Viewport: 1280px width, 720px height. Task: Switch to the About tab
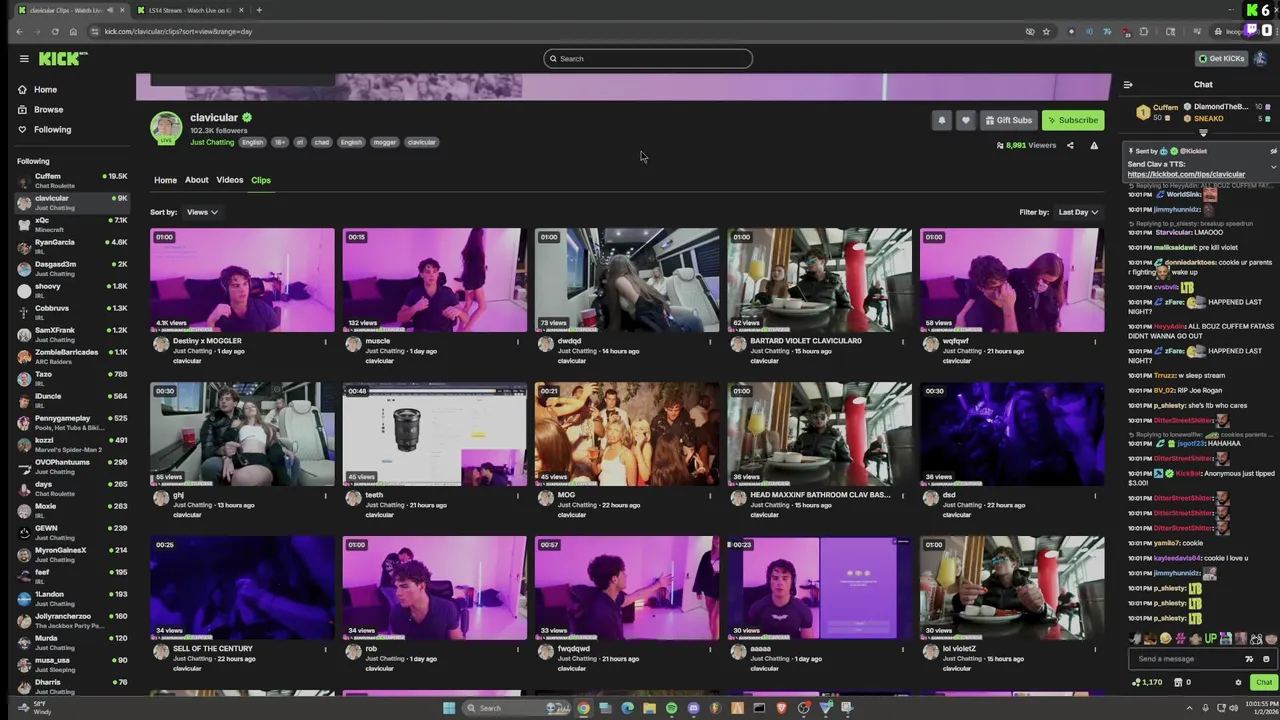coord(196,180)
